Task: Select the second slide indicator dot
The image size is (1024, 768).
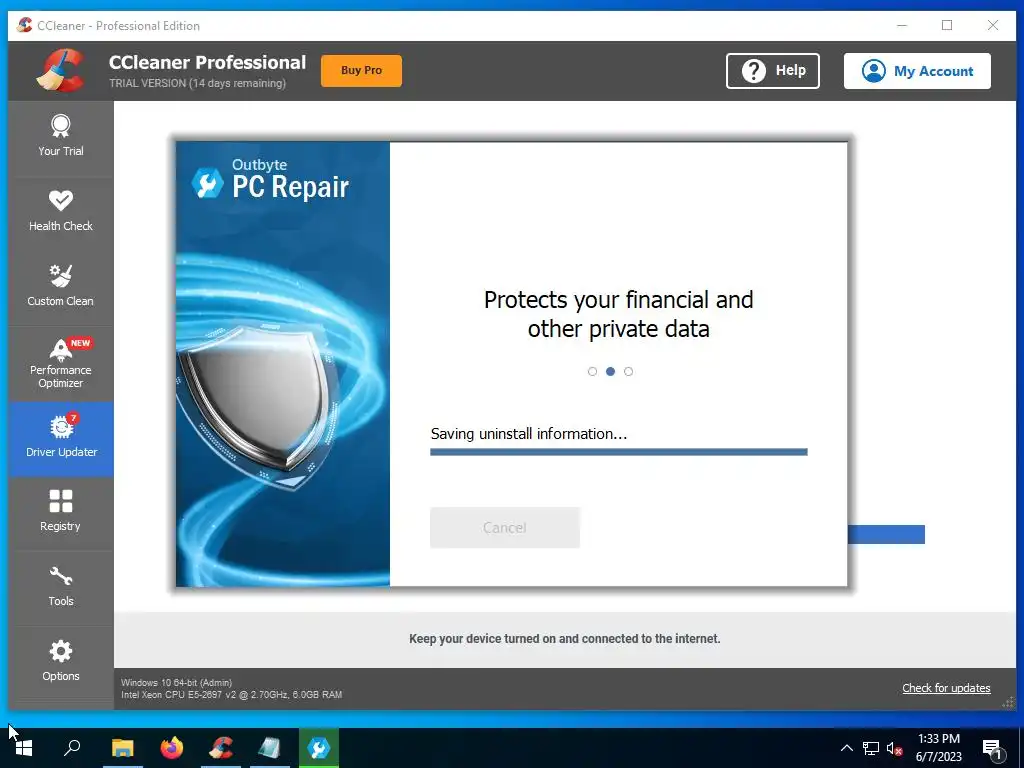Action: tap(611, 372)
